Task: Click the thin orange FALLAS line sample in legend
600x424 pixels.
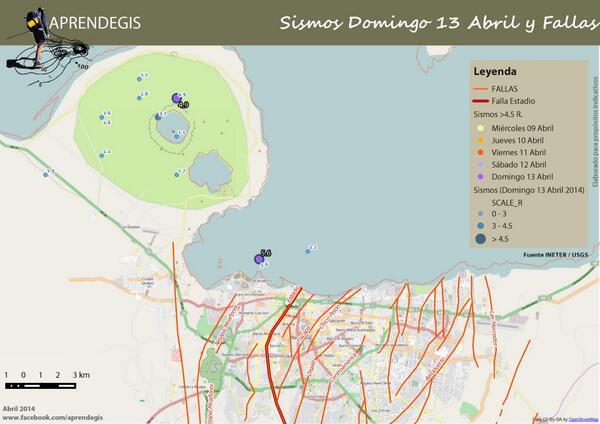Action: pyautogui.click(x=481, y=89)
